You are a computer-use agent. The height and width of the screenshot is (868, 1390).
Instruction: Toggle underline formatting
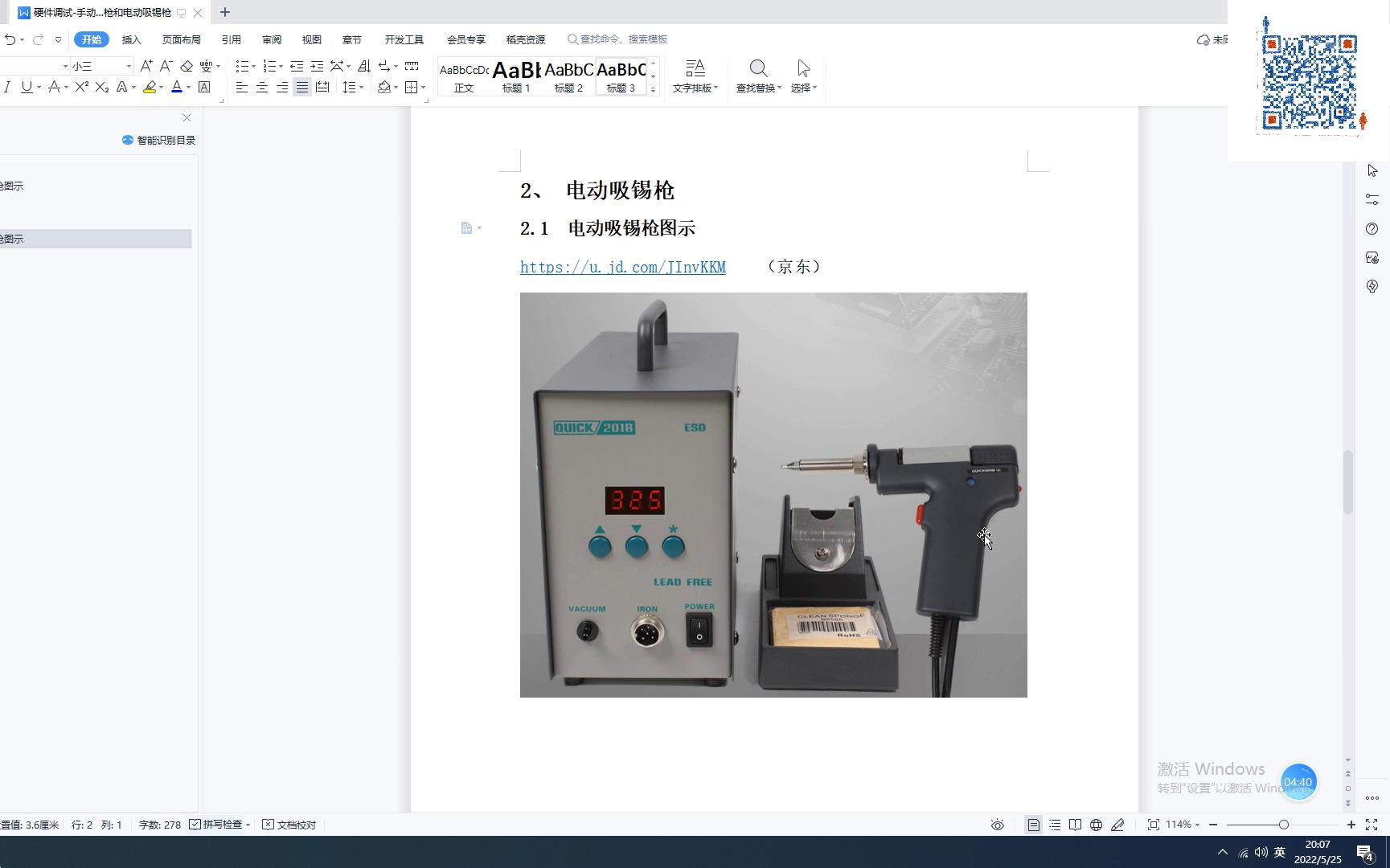tap(27, 87)
